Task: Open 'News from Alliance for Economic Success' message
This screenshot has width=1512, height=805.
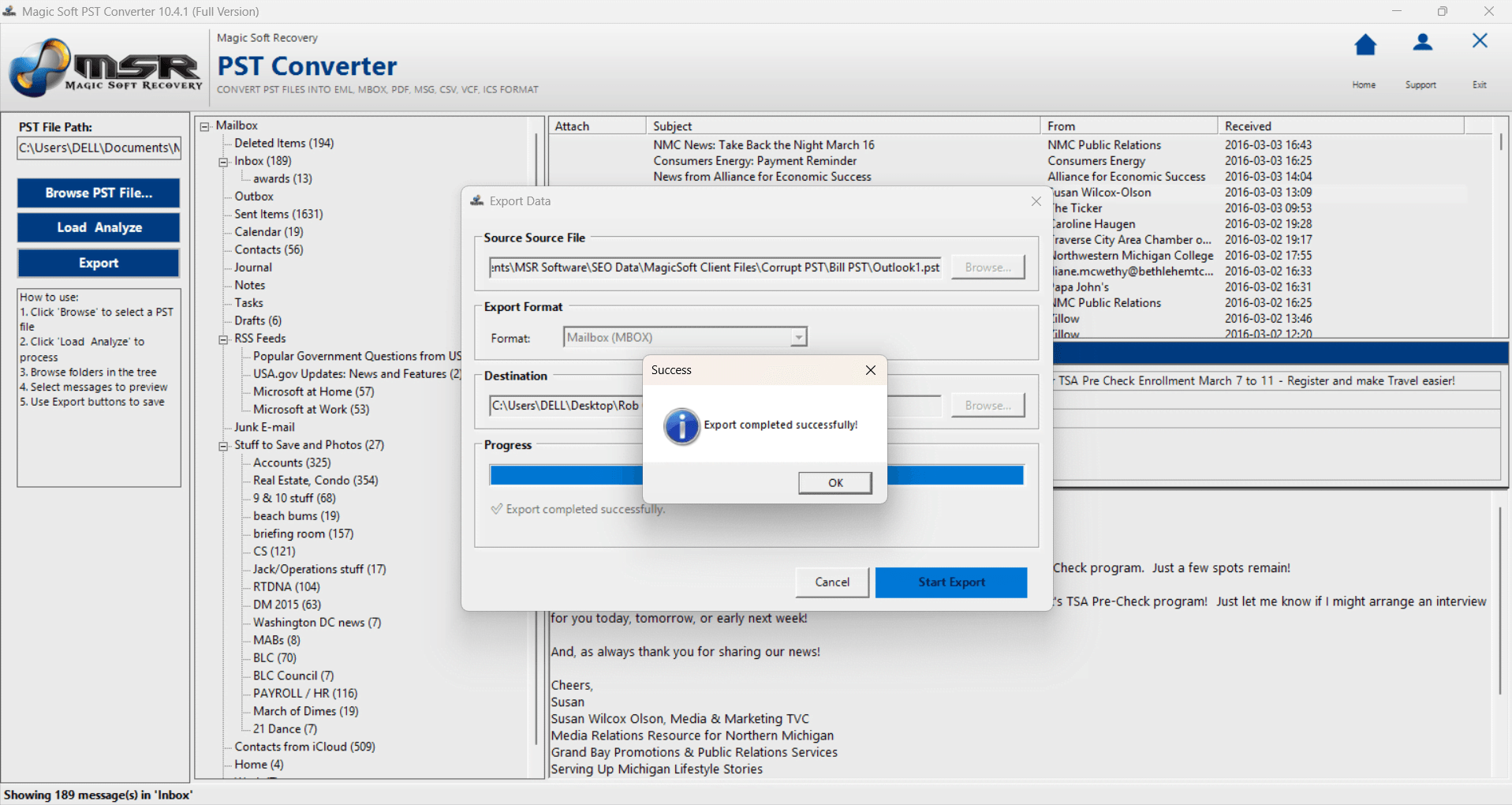Action: (x=762, y=177)
